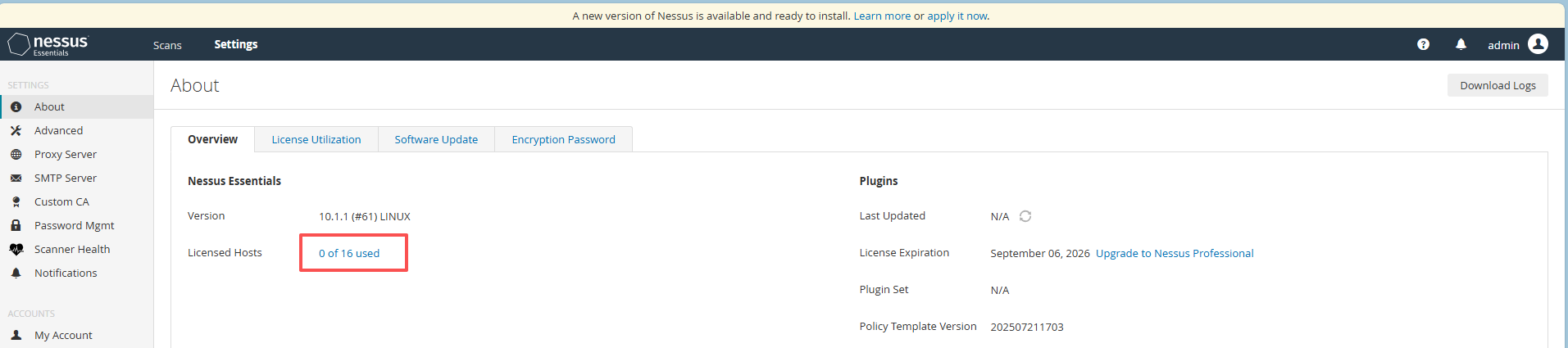Click the Nessus Essentials logo
Screen dimensions: 1568x348
click(x=48, y=44)
